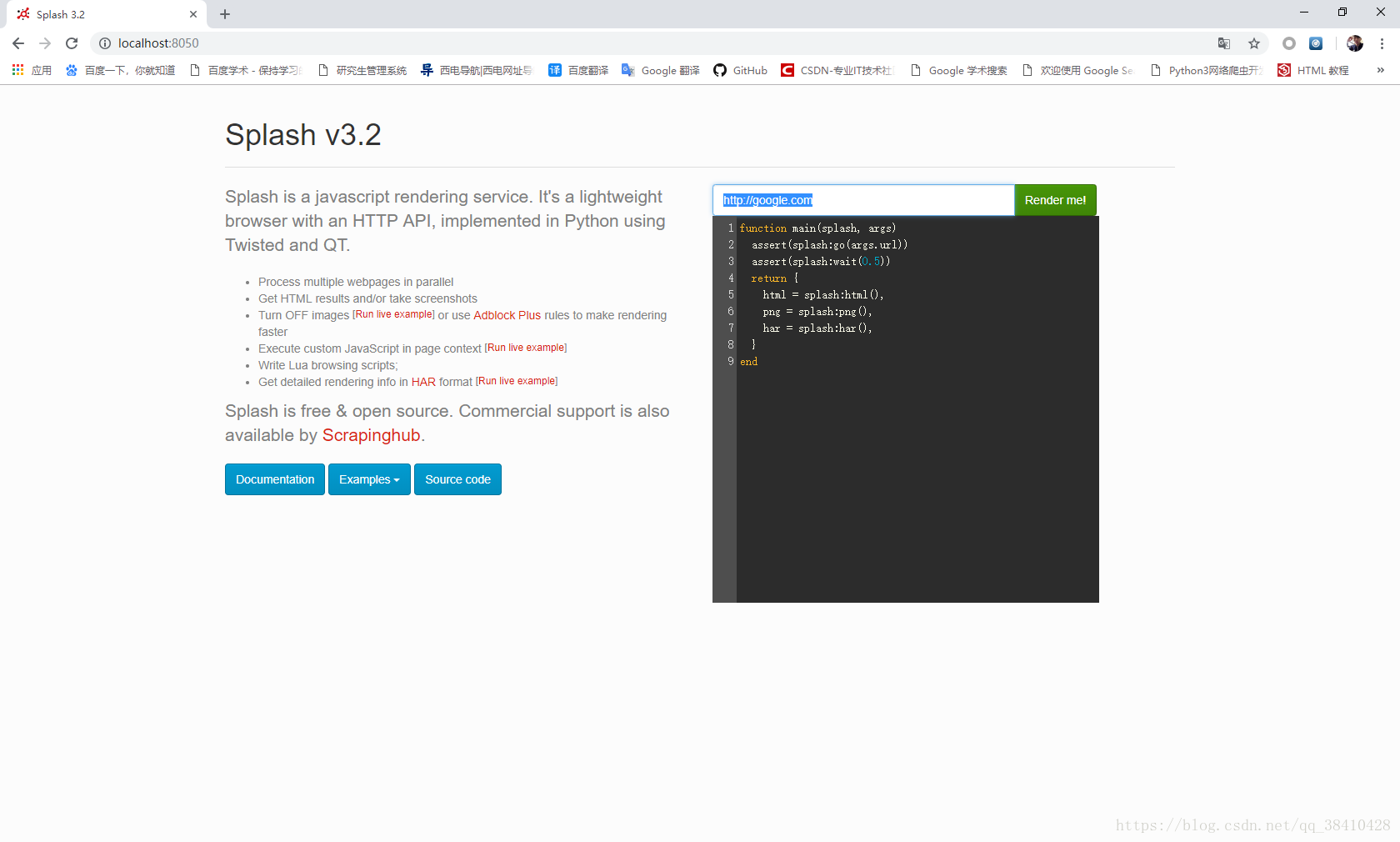Click code line 'html = splash:html(),'
This screenshot has height=842, width=1400.
pos(822,294)
